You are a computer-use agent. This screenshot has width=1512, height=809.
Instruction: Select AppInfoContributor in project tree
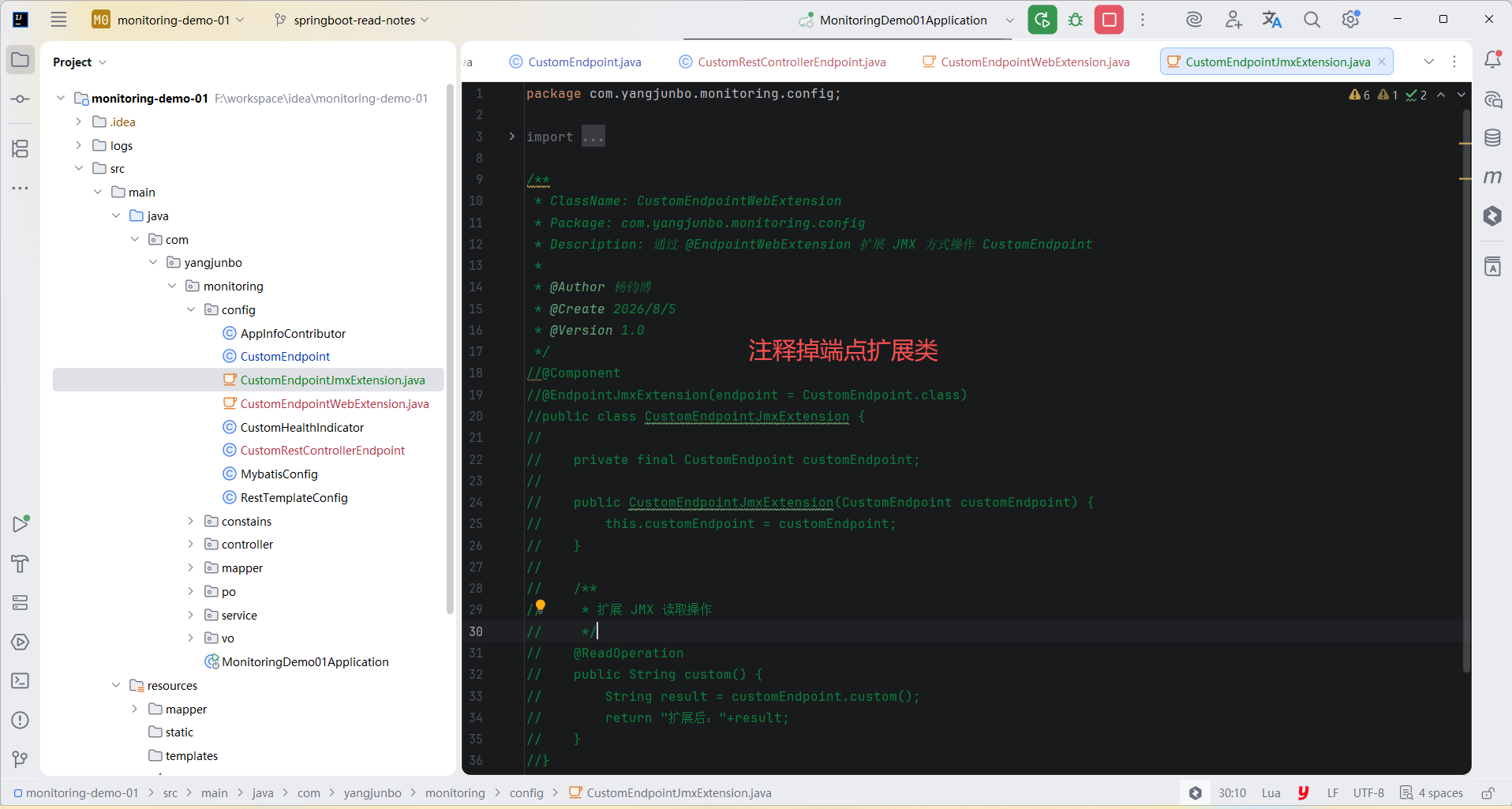pyautogui.click(x=293, y=333)
